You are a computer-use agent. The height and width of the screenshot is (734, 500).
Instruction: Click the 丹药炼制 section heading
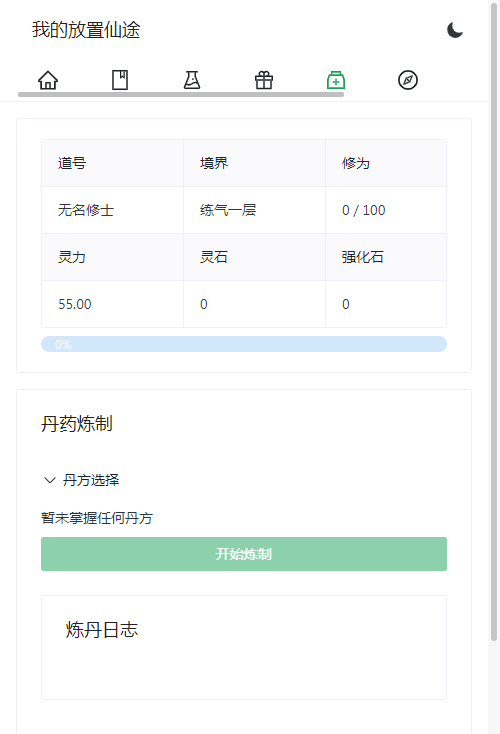tap(77, 424)
